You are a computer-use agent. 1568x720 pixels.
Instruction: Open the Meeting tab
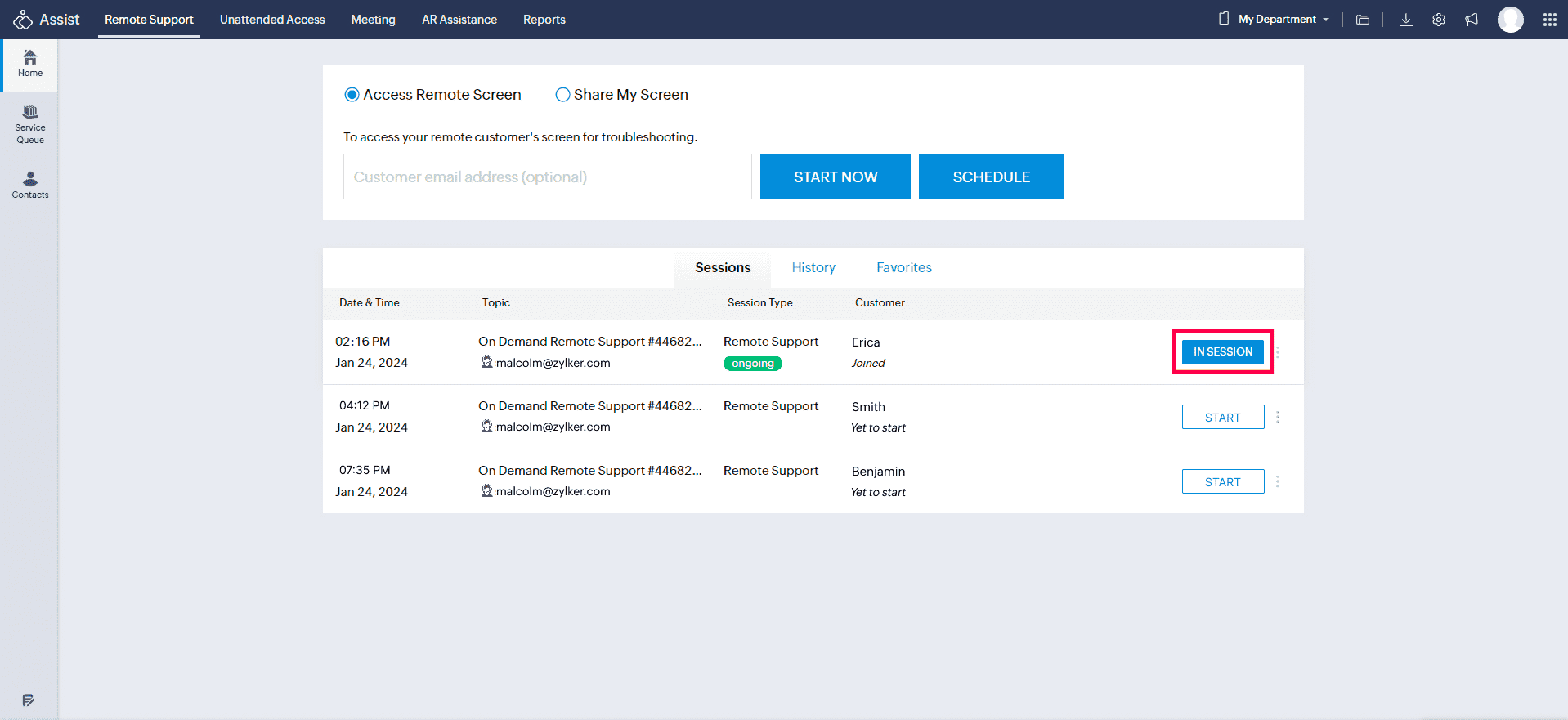pos(373,20)
